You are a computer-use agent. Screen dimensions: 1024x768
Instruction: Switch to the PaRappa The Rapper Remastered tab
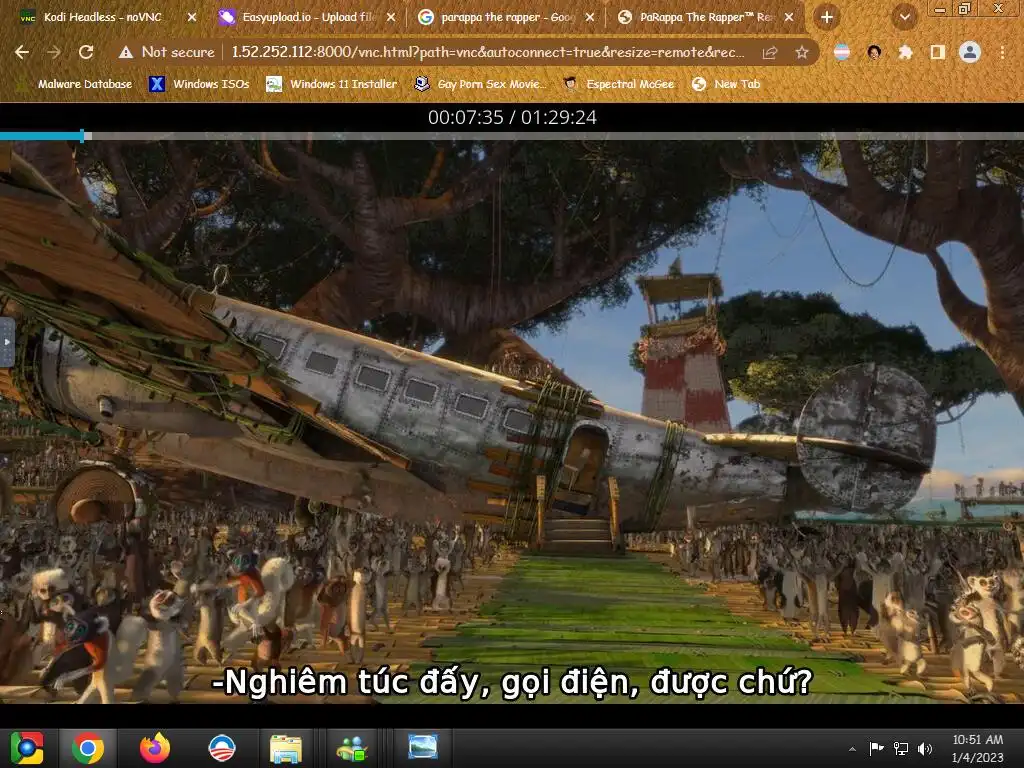click(705, 17)
